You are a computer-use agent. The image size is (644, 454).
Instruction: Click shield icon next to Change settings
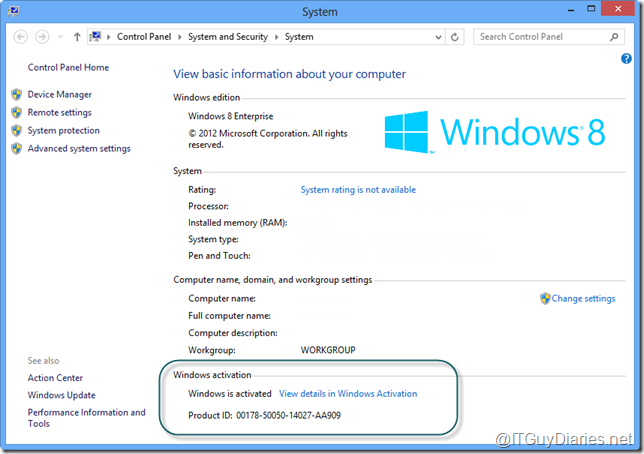(545, 299)
